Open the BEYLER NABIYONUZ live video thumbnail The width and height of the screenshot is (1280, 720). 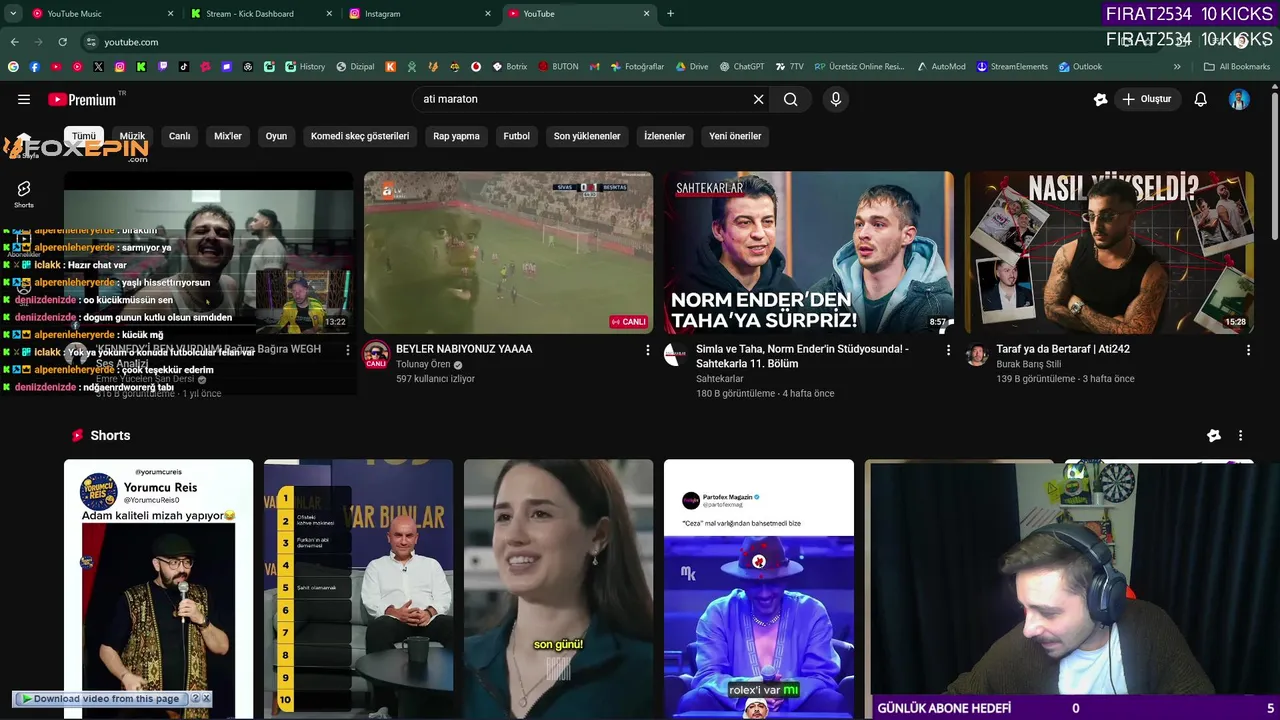click(x=508, y=252)
